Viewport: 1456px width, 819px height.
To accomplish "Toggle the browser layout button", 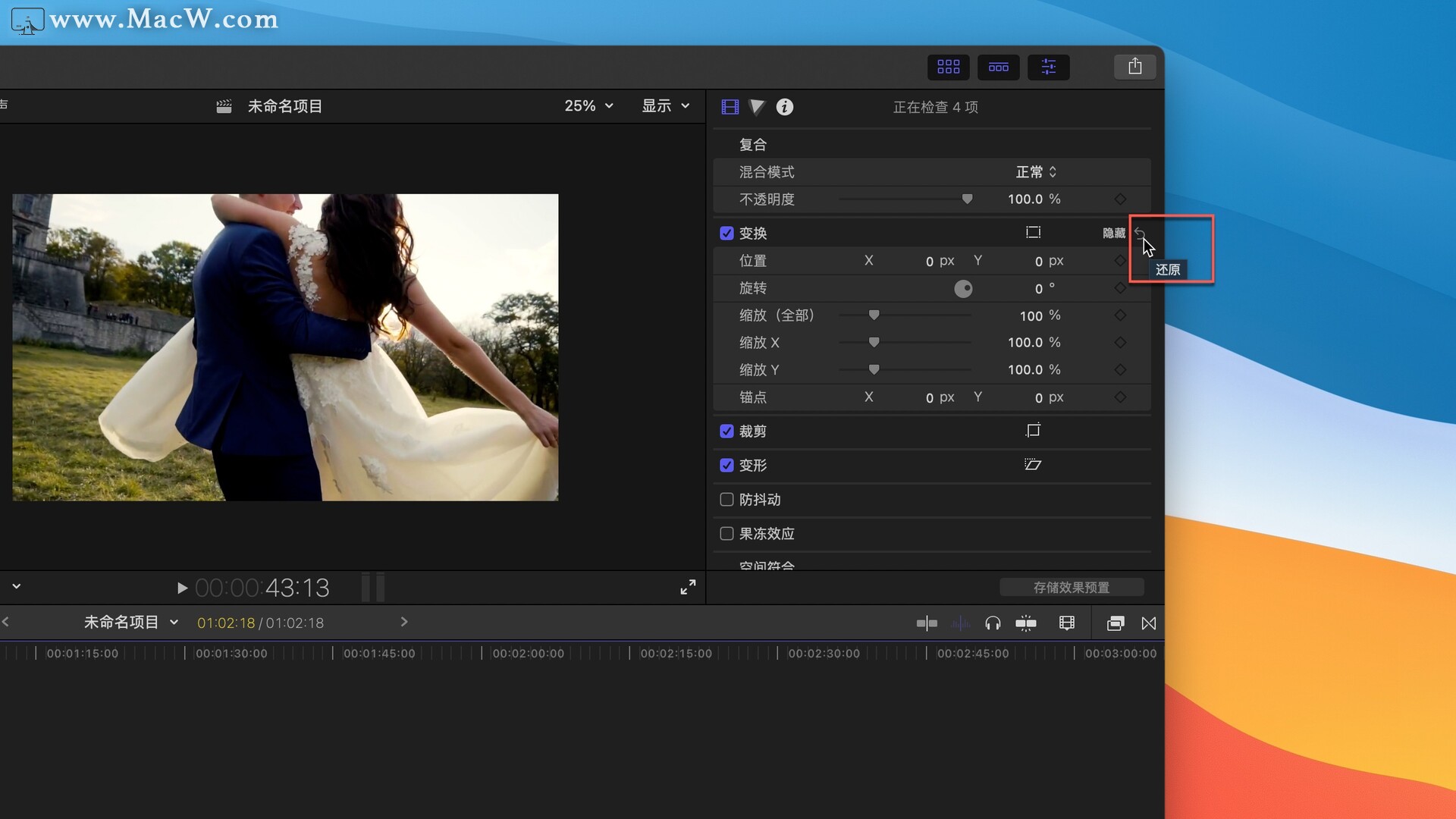I will (x=948, y=67).
